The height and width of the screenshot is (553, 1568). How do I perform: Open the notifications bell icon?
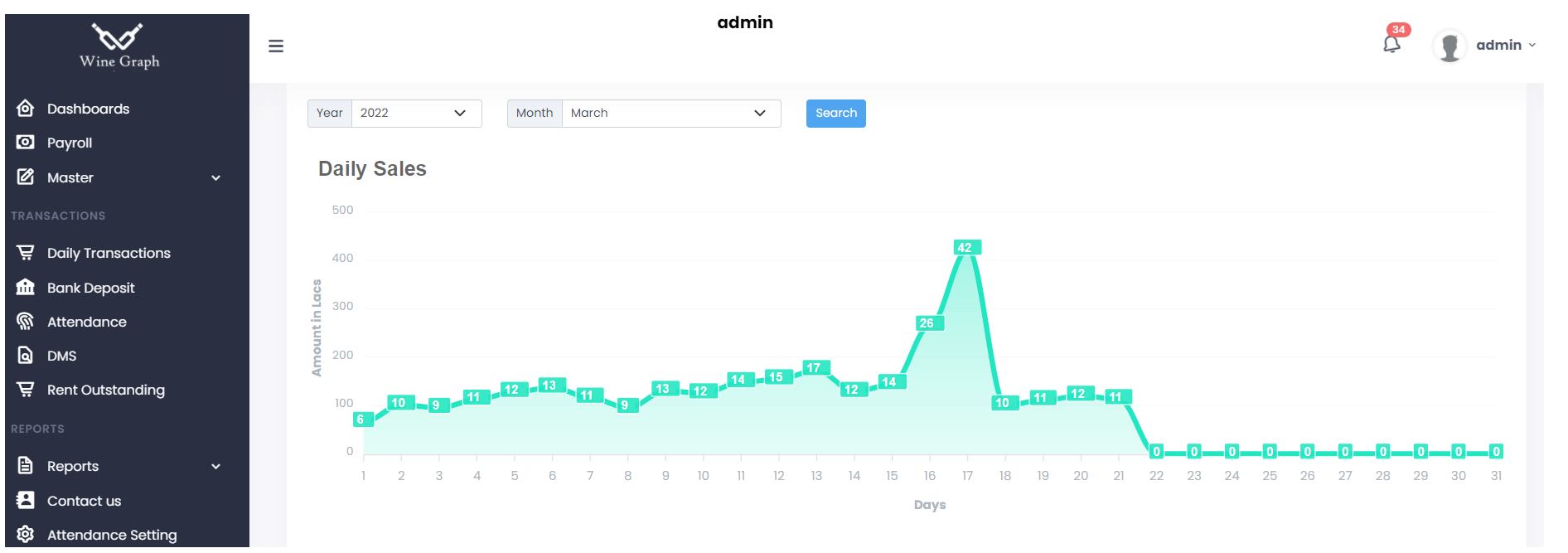coord(1391,45)
